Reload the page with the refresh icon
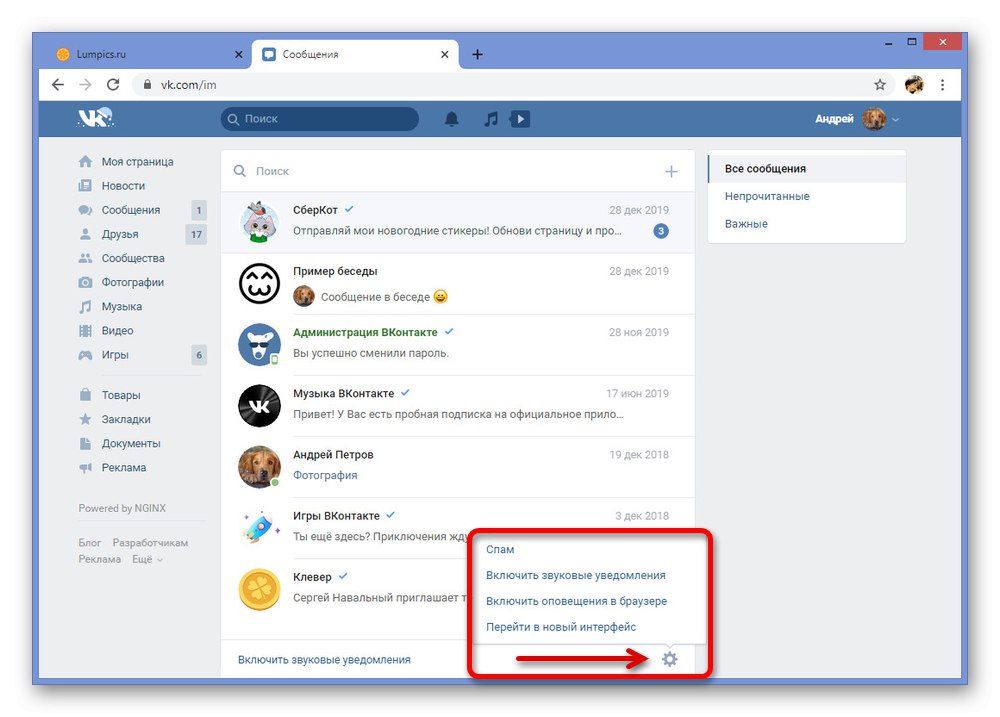Image resolution: width=1000 pixels, height=717 pixels. point(113,85)
